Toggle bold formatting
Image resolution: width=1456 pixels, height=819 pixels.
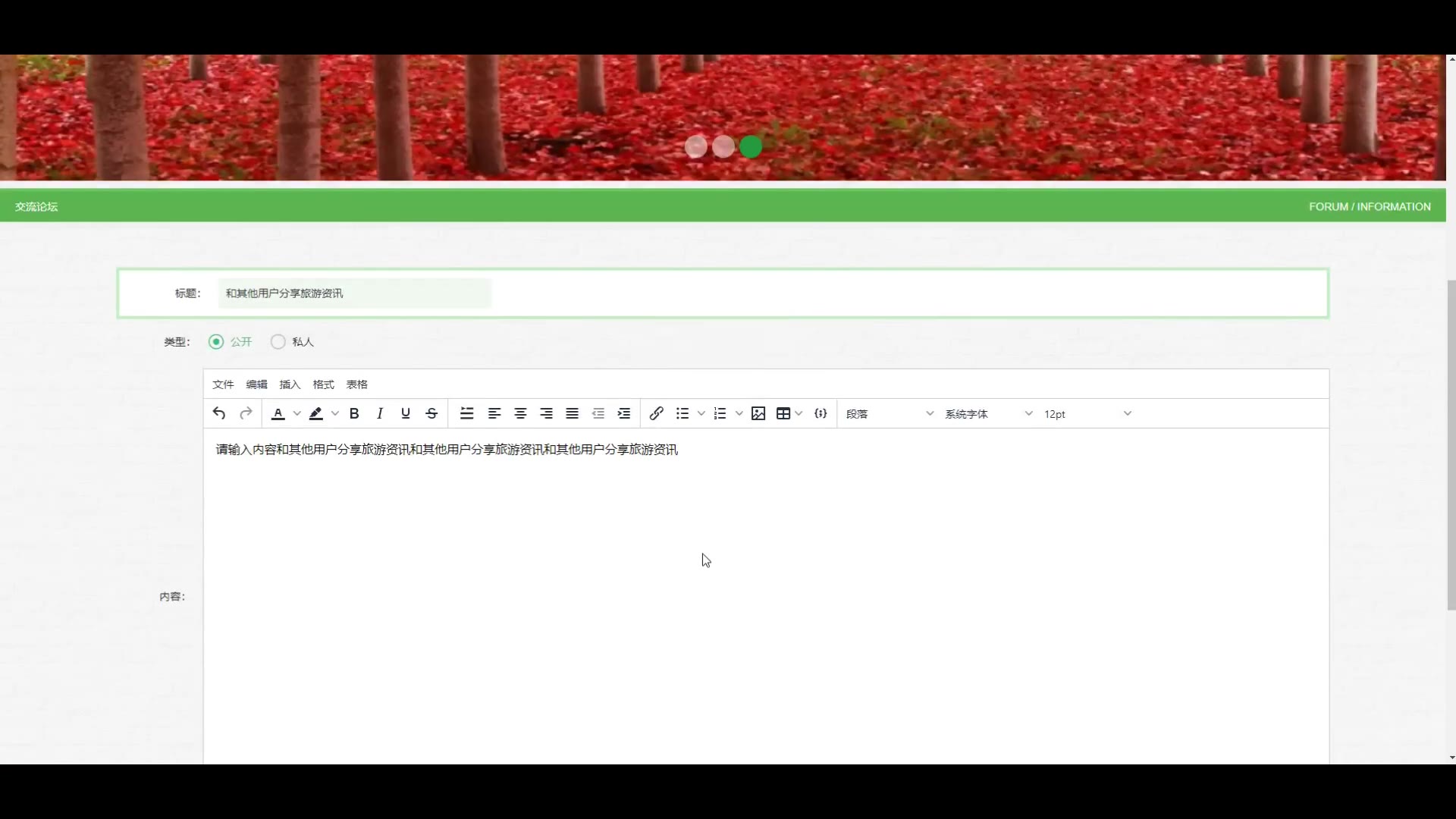pyautogui.click(x=354, y=413)
